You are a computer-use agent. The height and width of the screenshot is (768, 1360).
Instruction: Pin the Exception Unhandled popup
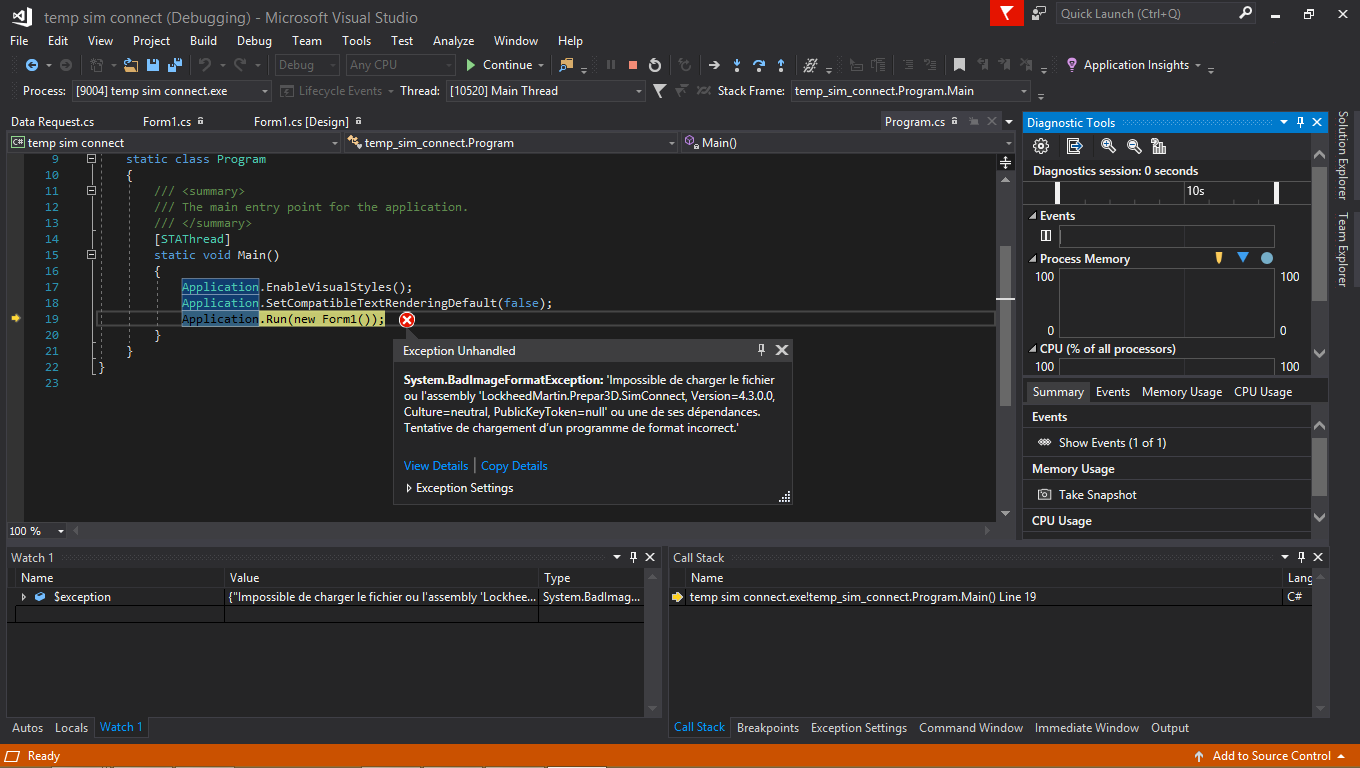pyautogui.click(x=761, y=350)
